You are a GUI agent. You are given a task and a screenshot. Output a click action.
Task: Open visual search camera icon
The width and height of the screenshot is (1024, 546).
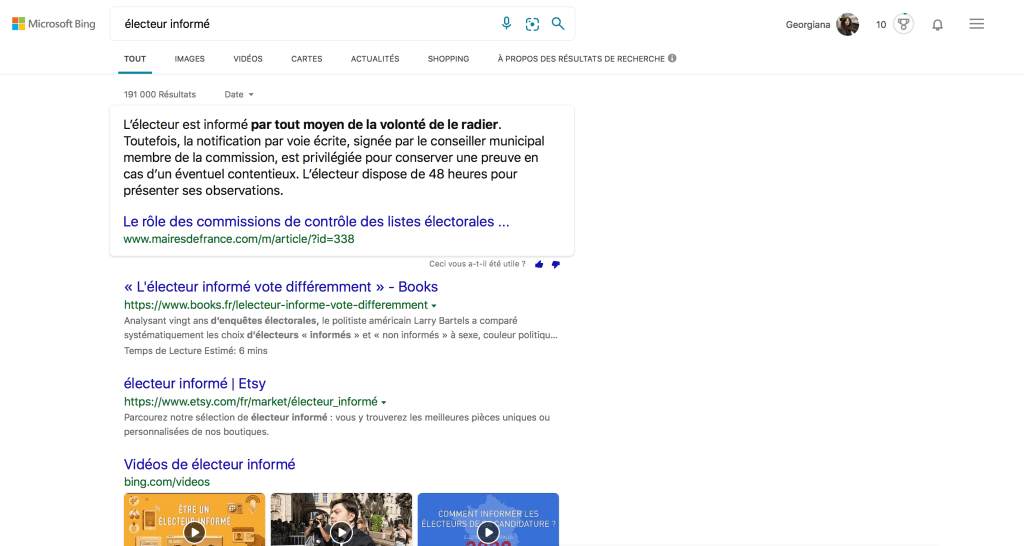532,24
